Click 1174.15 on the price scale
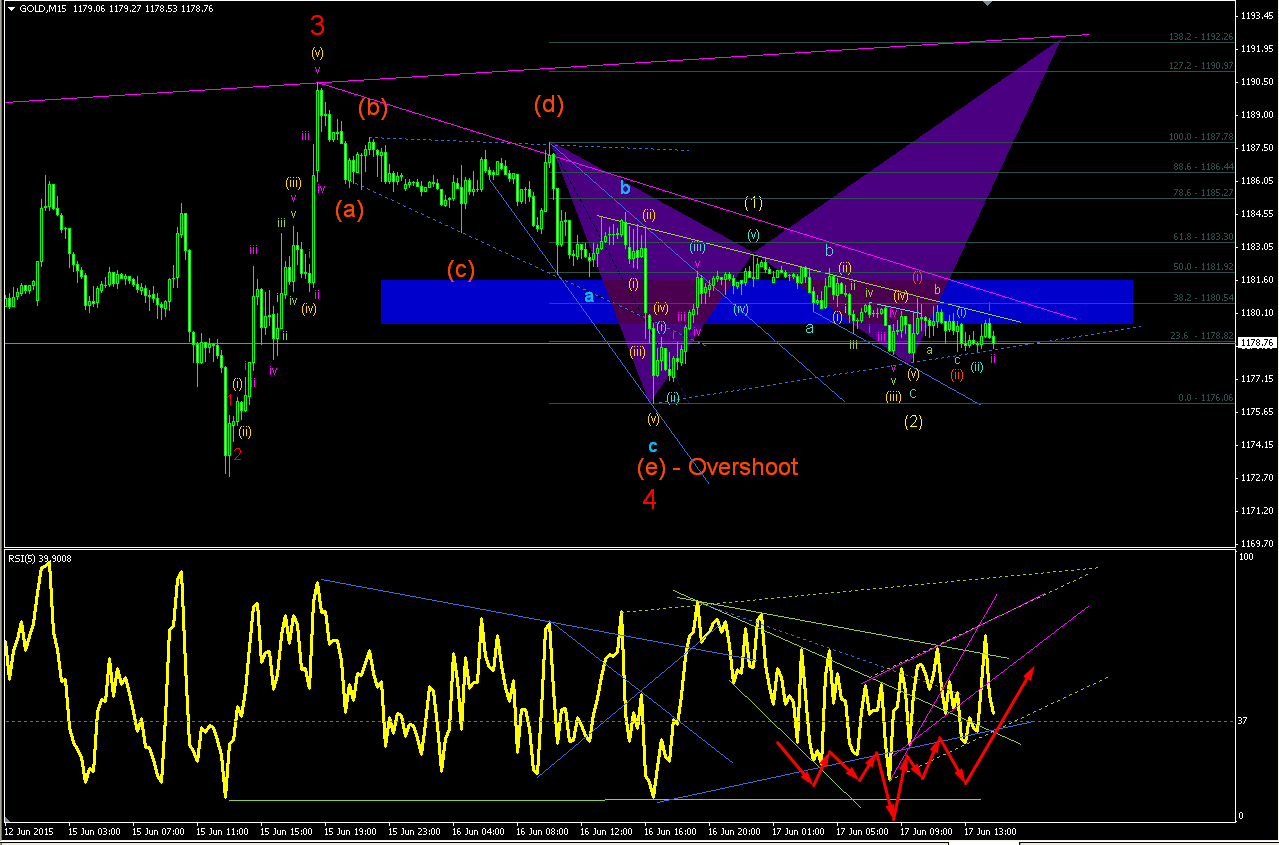This screenshot has height=845, width=1279. point(1257,445)
